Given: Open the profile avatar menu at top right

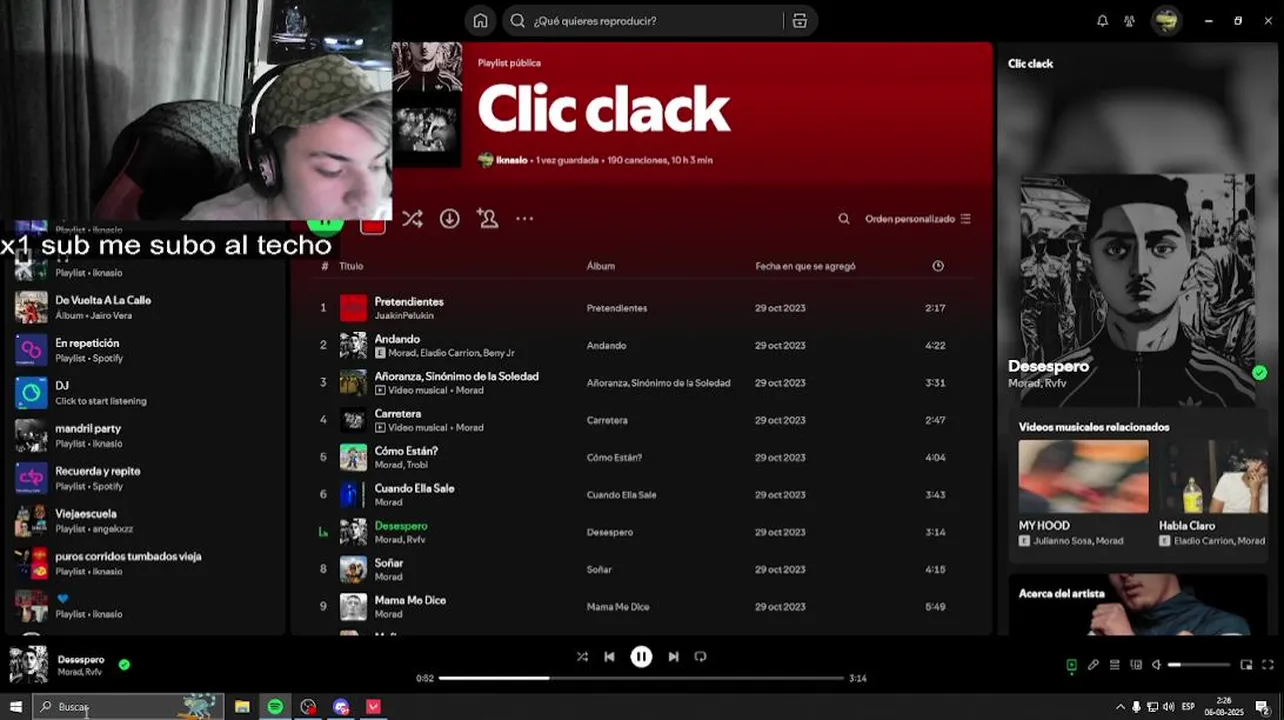Looking at the screenshot, I should (1166, 21).
